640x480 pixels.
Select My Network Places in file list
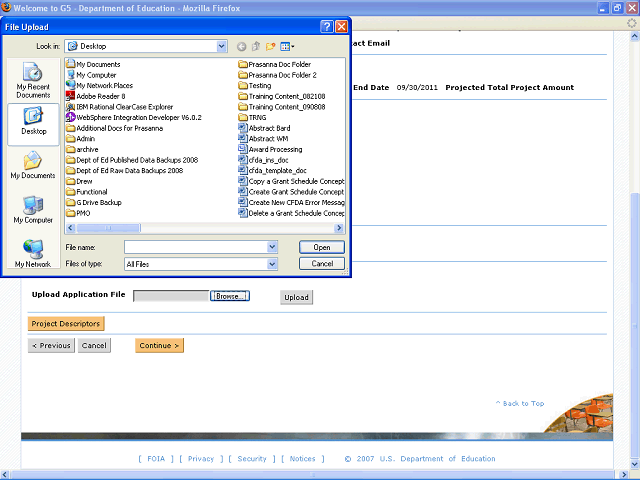pos(99,86)
